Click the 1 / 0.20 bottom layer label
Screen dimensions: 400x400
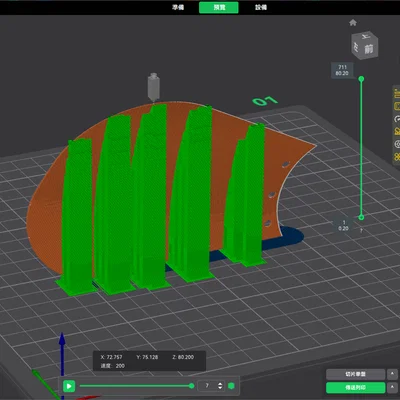click(344, 226)
